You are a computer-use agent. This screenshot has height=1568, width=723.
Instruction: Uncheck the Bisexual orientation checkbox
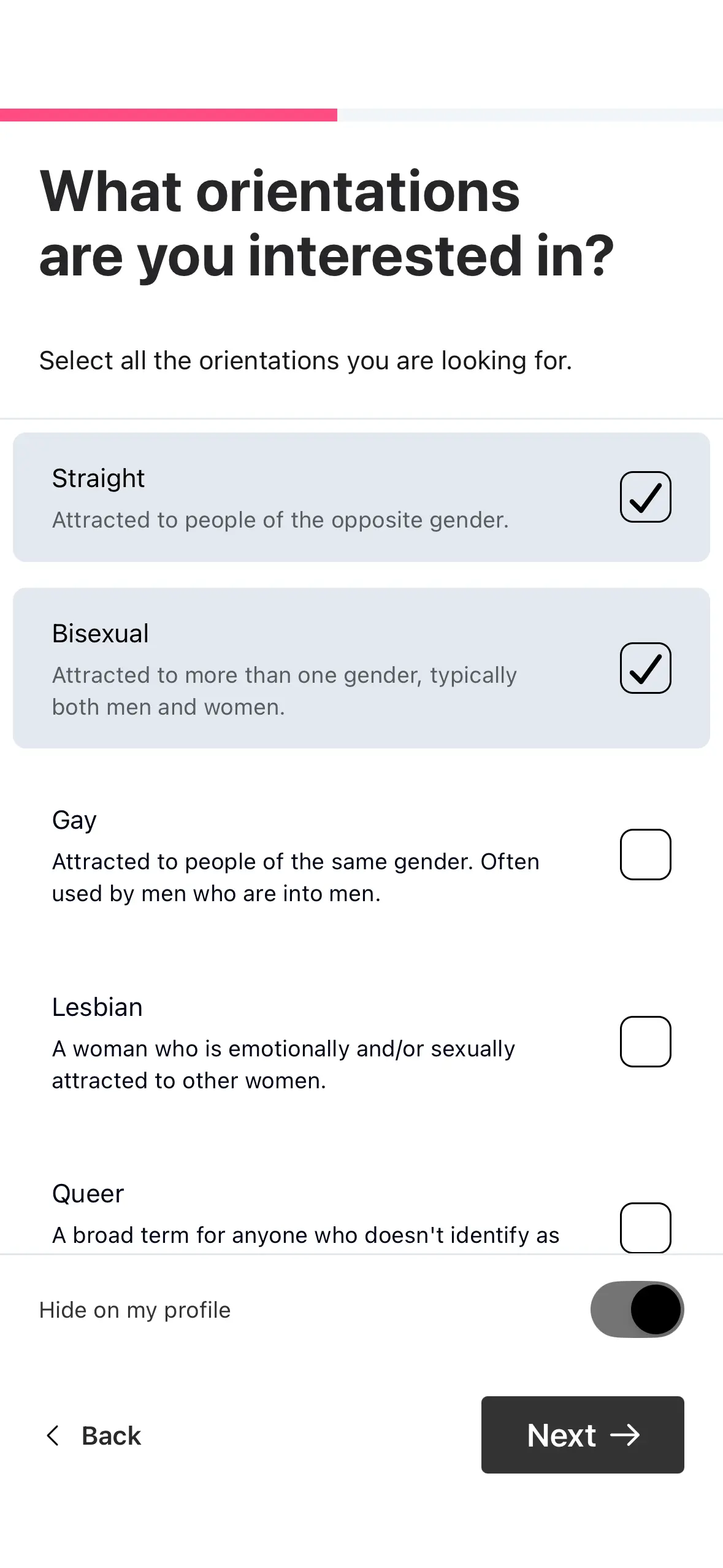[645, 668]
